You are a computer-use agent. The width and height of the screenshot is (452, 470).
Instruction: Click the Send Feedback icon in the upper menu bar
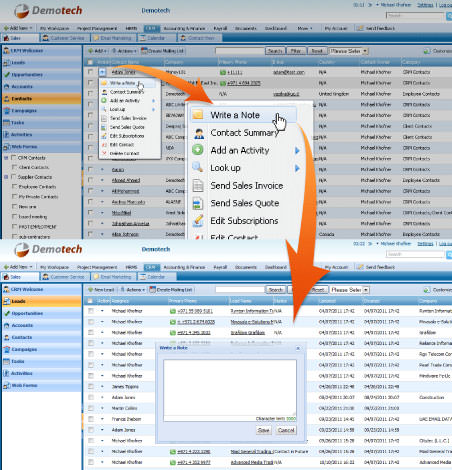(360, 28)
